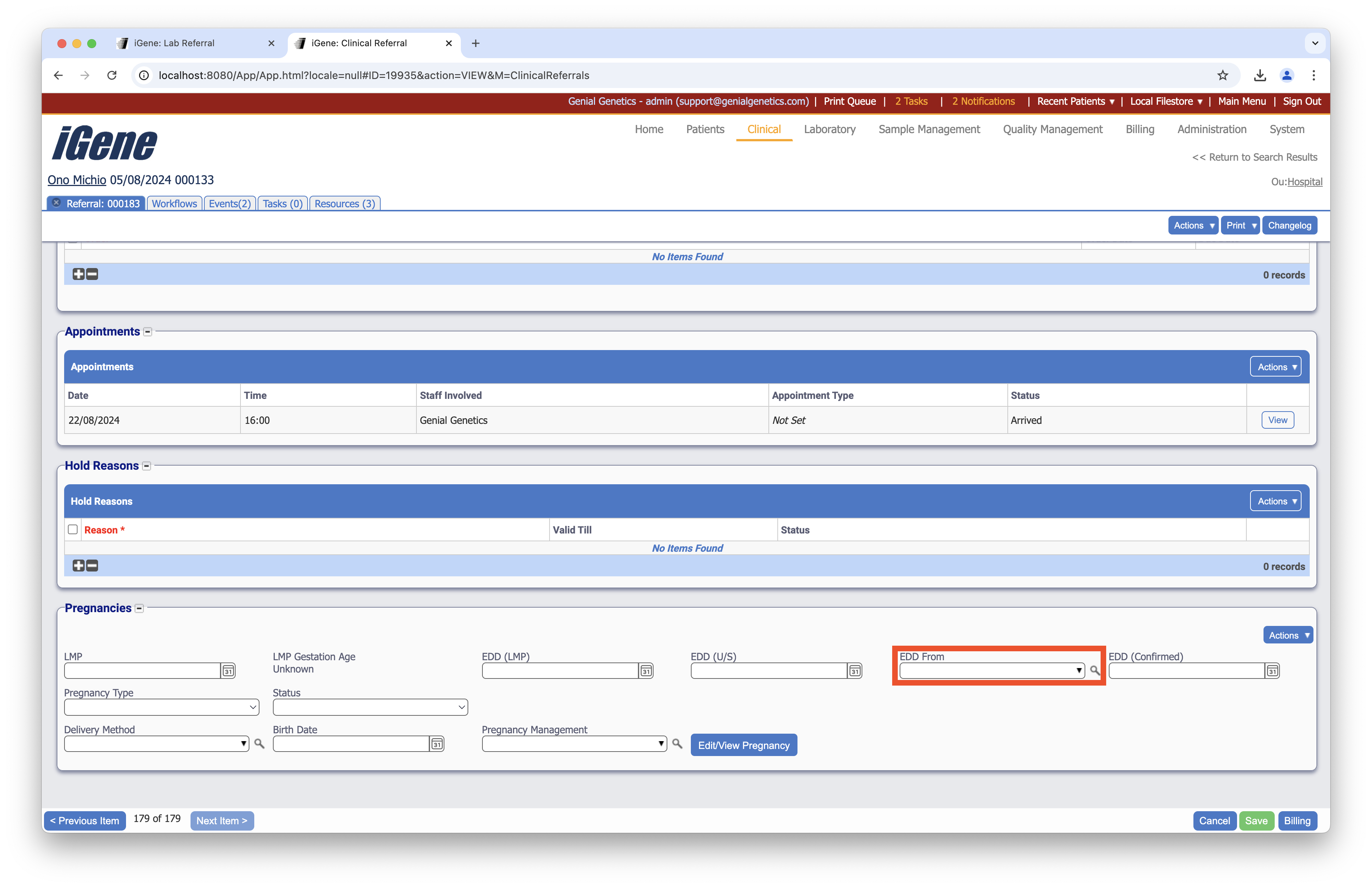Open the Birth Date calendar picker
The height and width of the screenshot is (888, 1372).
[x=437, y=744]
